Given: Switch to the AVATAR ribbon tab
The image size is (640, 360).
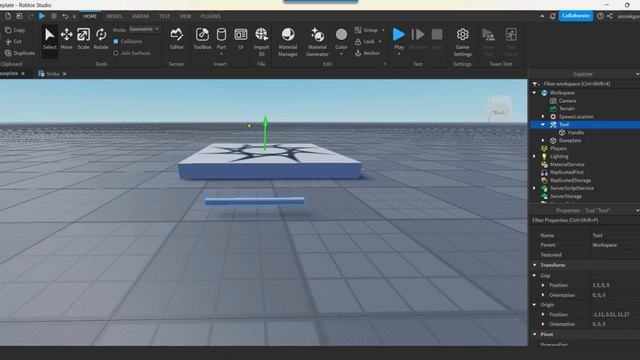Looking at the screenshot, I should 140,16.
